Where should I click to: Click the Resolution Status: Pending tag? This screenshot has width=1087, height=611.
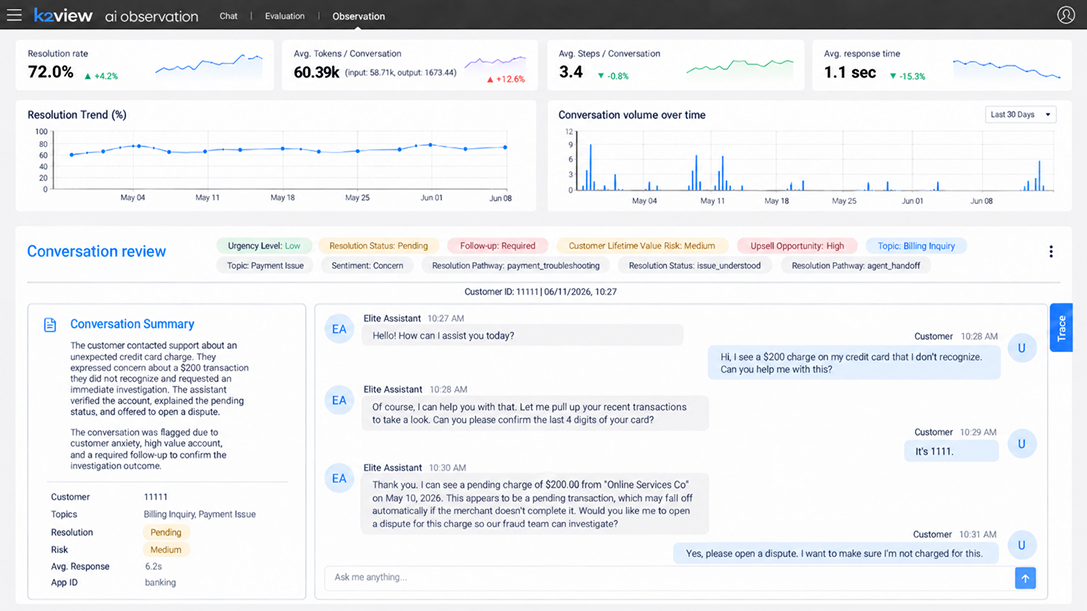(x=379, y=246)
